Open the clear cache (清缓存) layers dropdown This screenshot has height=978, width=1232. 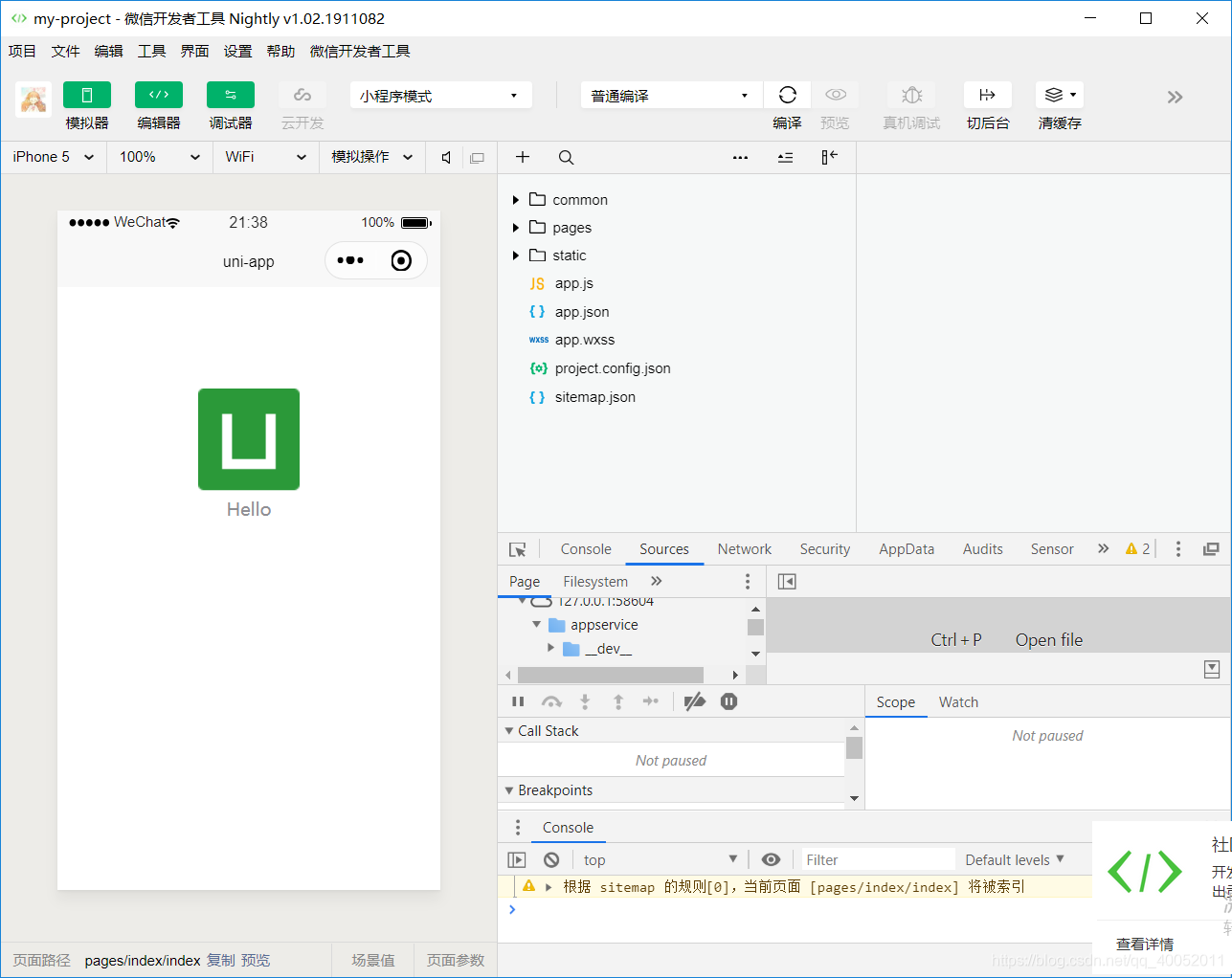(x=1060, y=95)
